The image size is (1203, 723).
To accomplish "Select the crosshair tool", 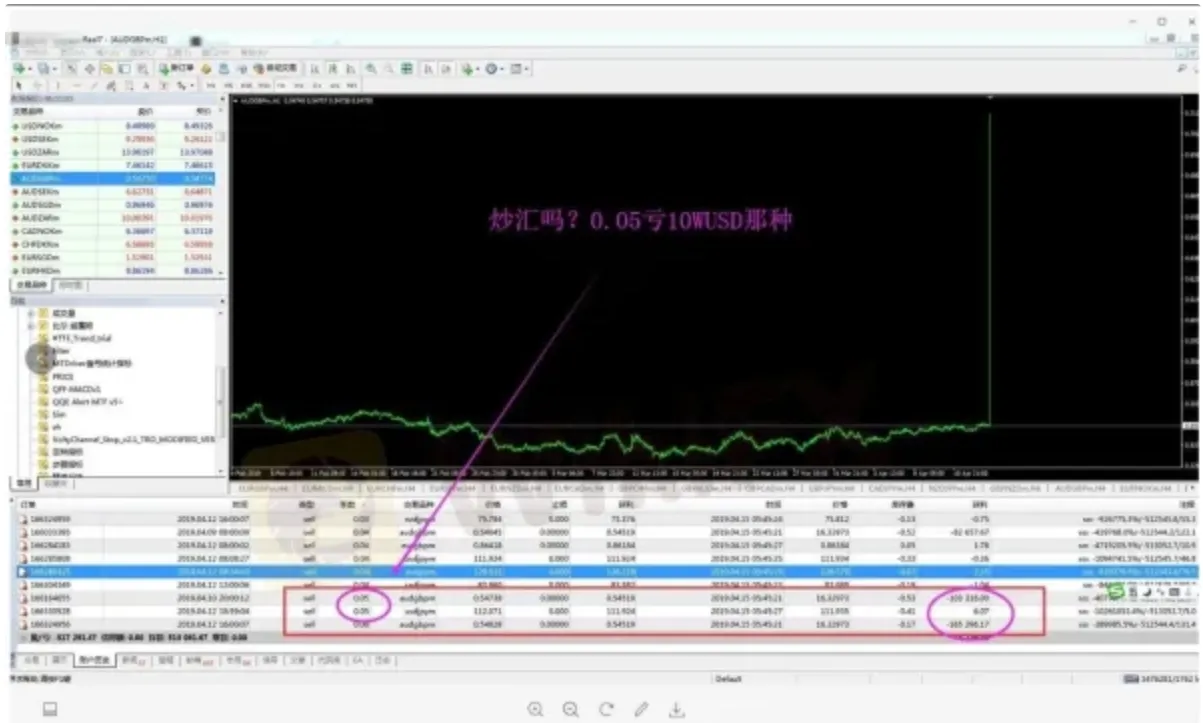I will [x=37, y=85].
